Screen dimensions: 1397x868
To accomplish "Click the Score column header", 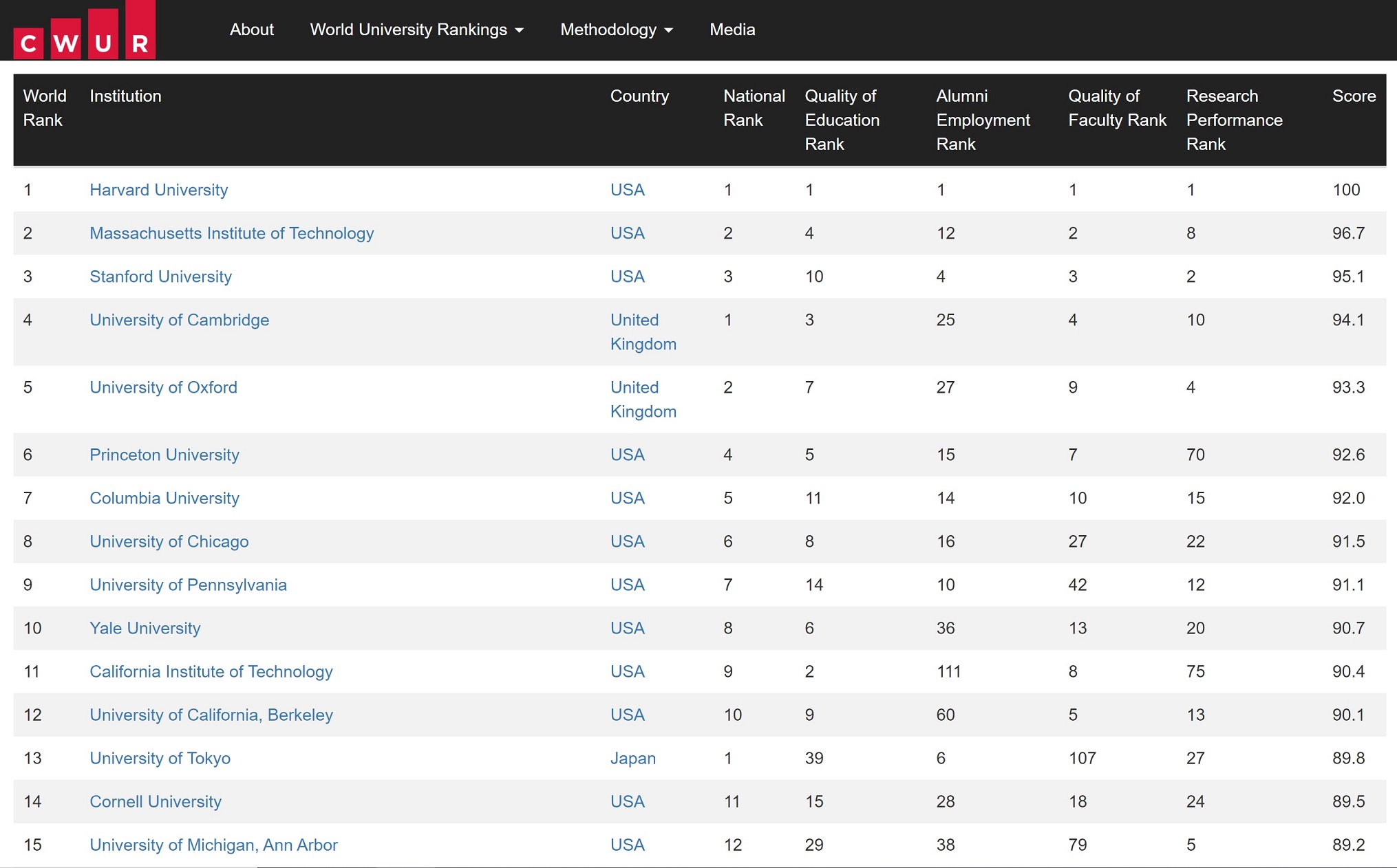I will coord(1354,96).
